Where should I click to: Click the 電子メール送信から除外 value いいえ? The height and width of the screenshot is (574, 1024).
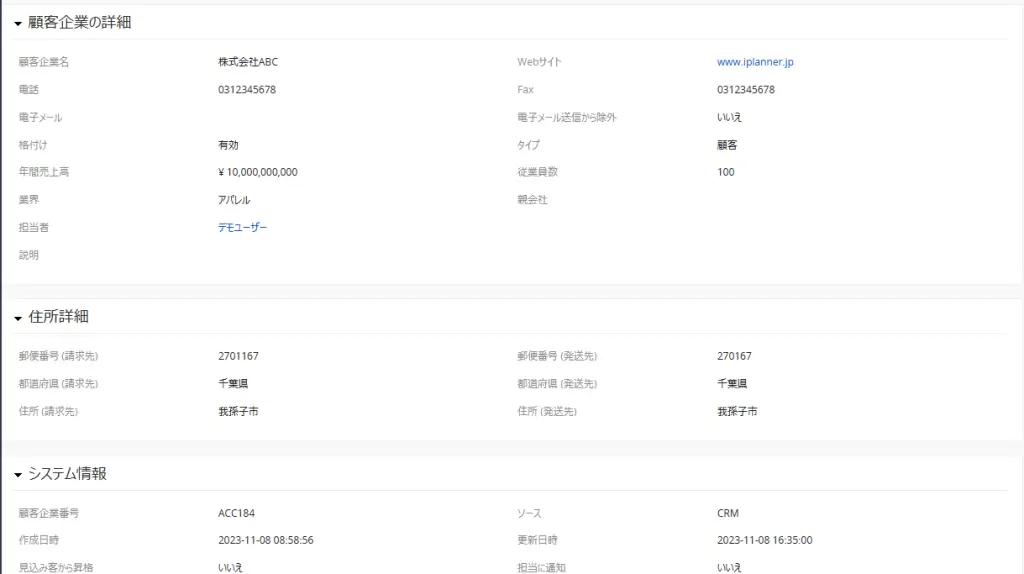pyautogui.click(x=729, y=117)
